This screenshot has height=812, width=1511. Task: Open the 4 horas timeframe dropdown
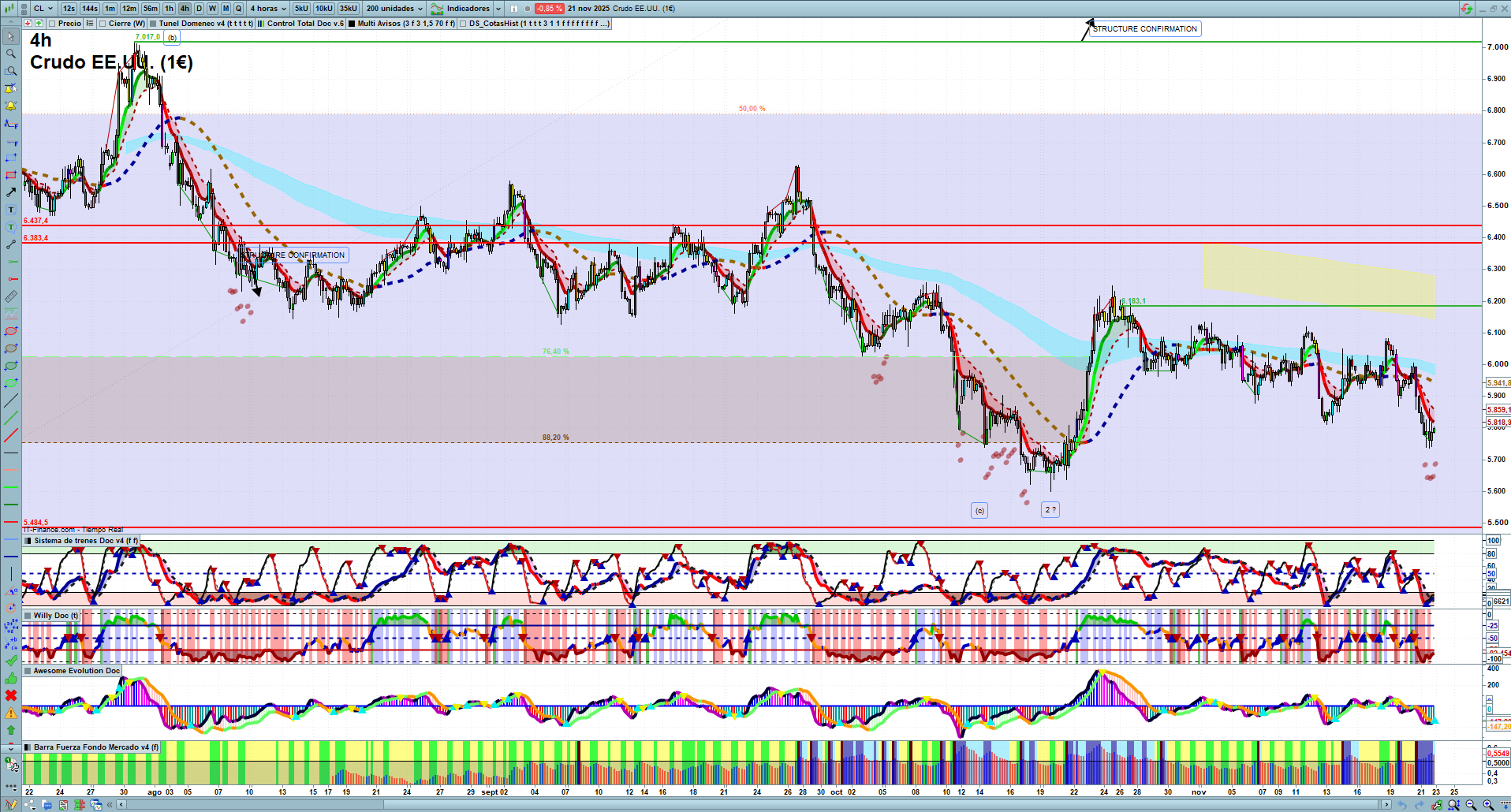(268, 9)
